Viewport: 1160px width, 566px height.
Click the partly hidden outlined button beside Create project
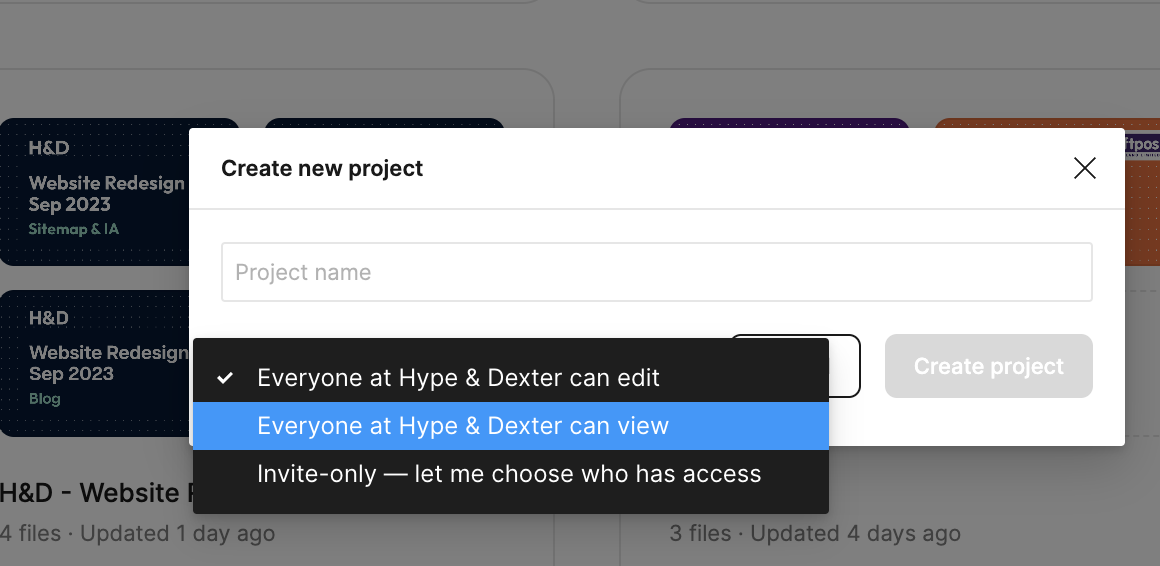844,365
